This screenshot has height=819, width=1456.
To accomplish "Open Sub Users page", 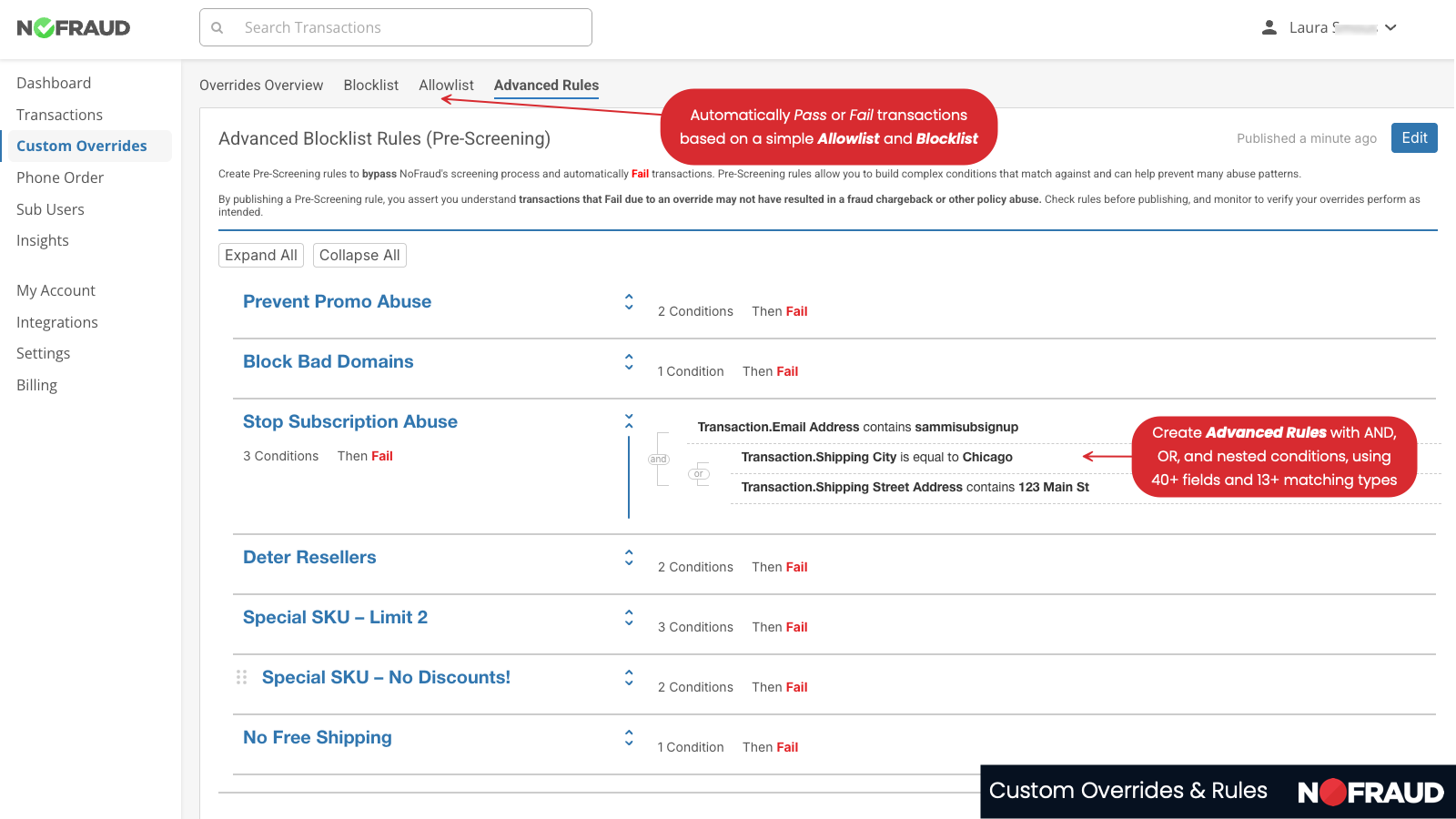I will (50, 209).
